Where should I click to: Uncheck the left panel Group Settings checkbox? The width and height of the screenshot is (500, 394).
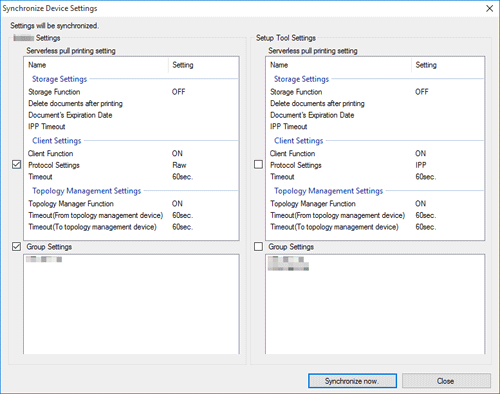tap(16, 247)
